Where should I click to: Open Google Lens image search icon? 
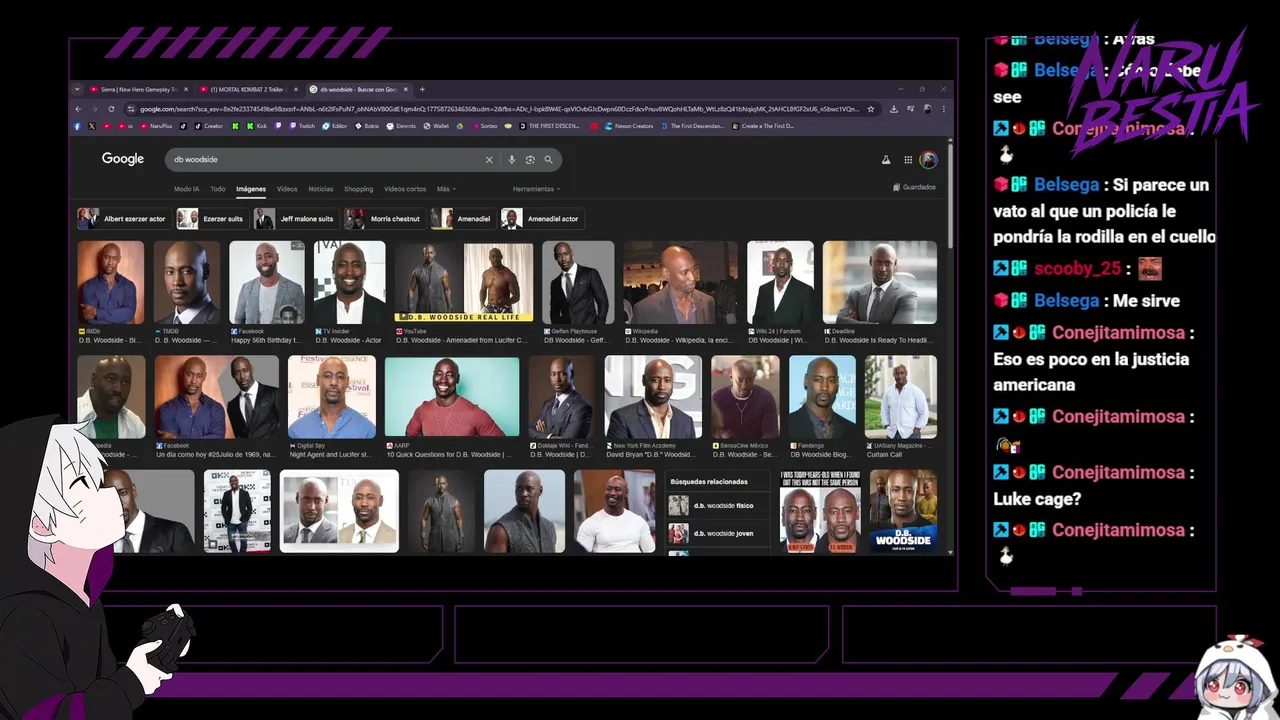coord(530,159)
